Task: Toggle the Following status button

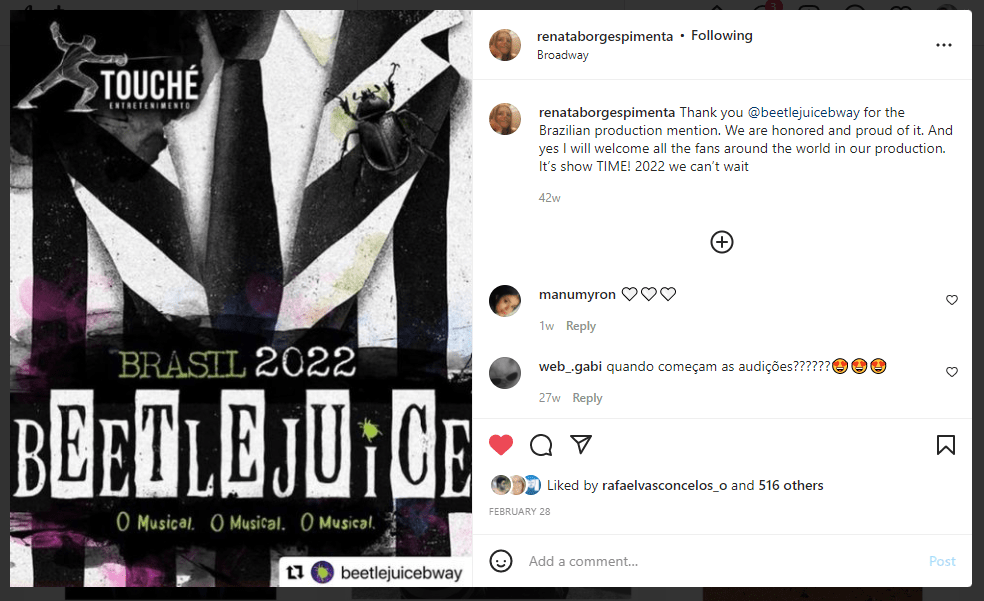Action: click(722, 36)
